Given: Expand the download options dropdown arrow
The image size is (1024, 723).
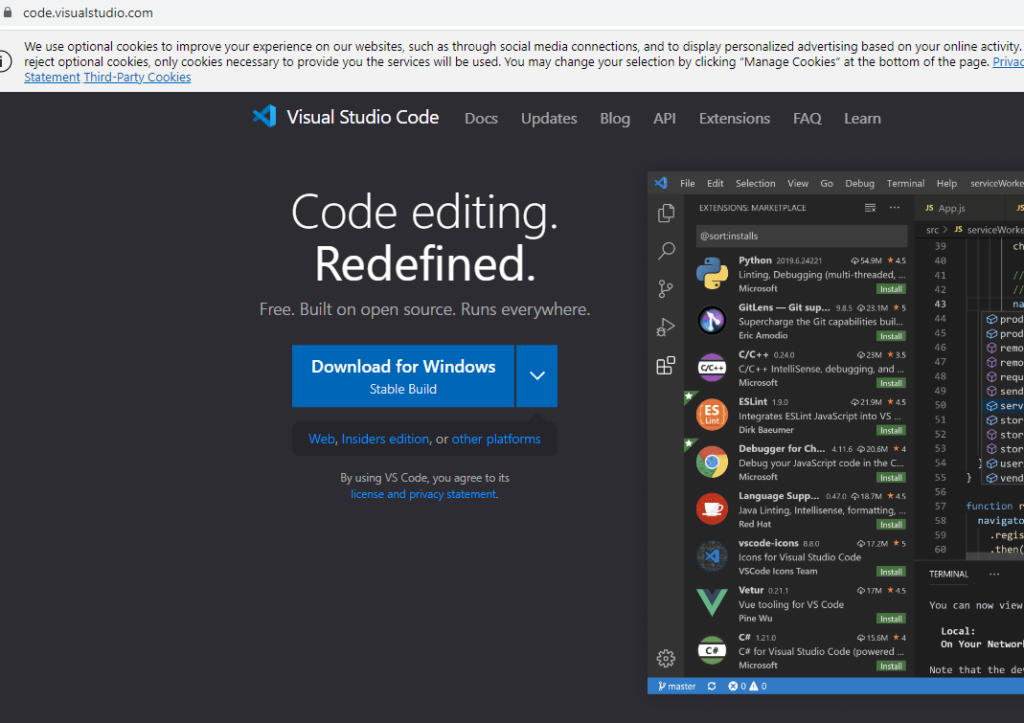Looking at the screenshot, I should pos(537,376).
